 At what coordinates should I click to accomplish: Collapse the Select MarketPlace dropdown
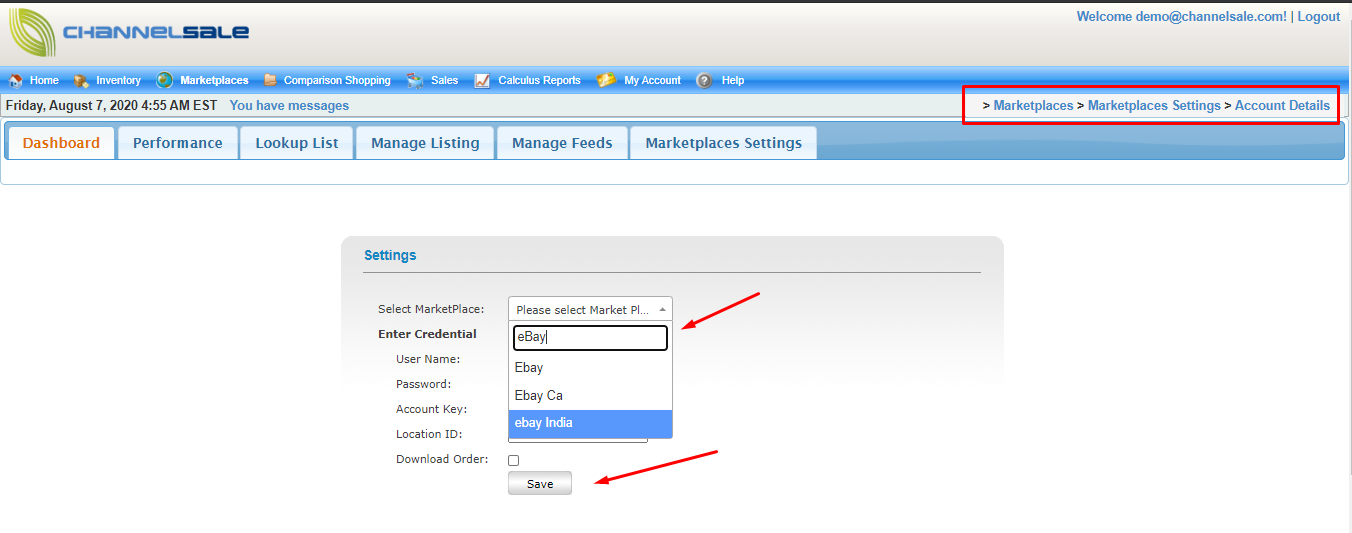click(x=590, y=309)
